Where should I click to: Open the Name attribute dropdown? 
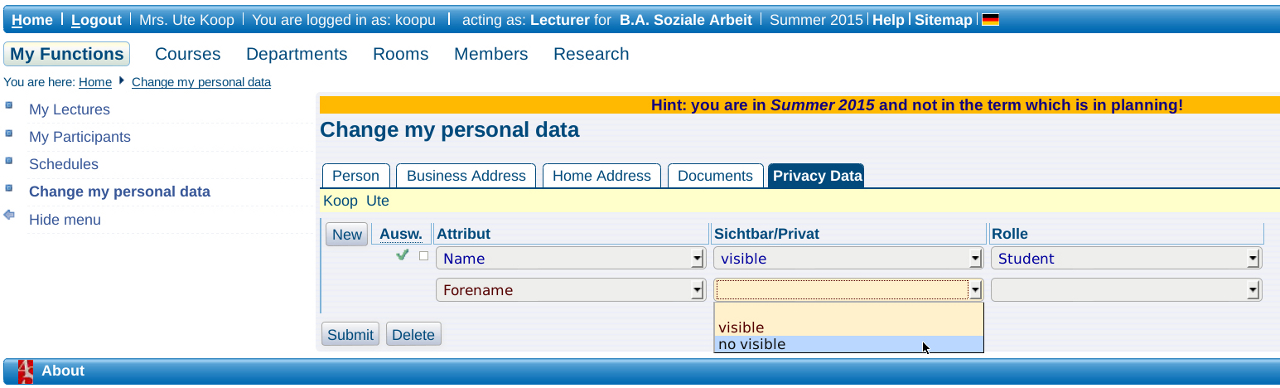pos(570,259)
